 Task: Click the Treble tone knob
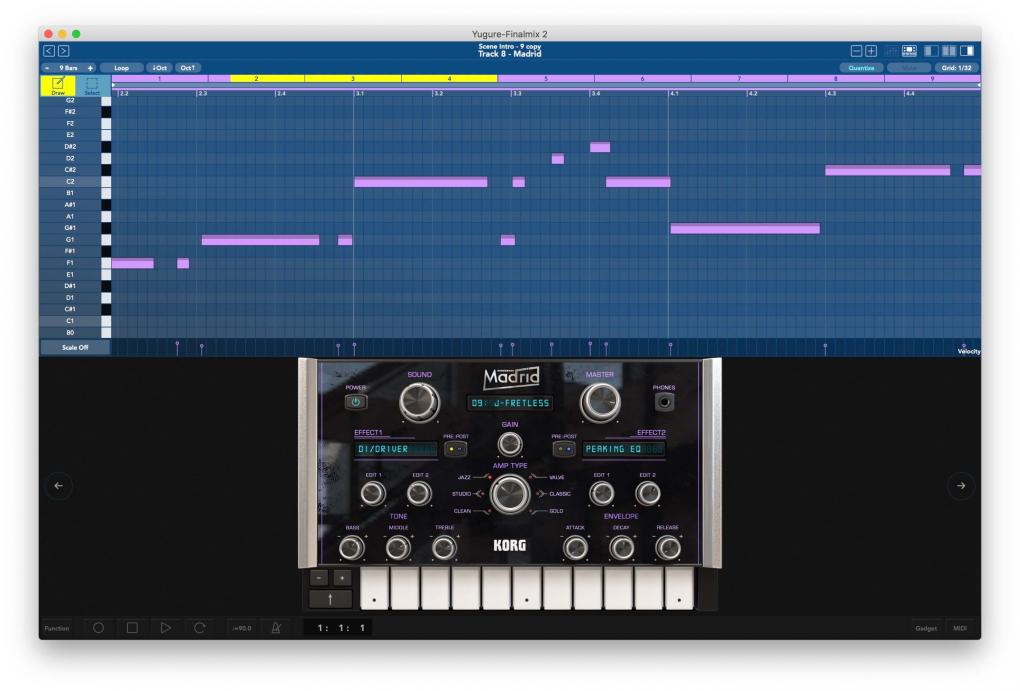pyautogui.click(x=444, y=548)
